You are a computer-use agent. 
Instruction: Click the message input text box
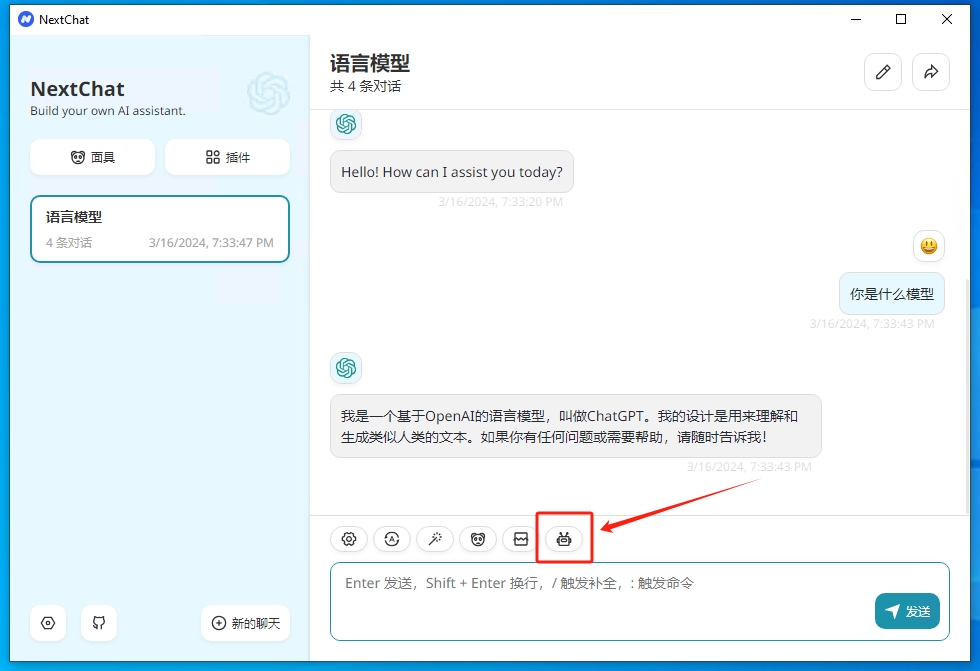(x=600, y=600)
